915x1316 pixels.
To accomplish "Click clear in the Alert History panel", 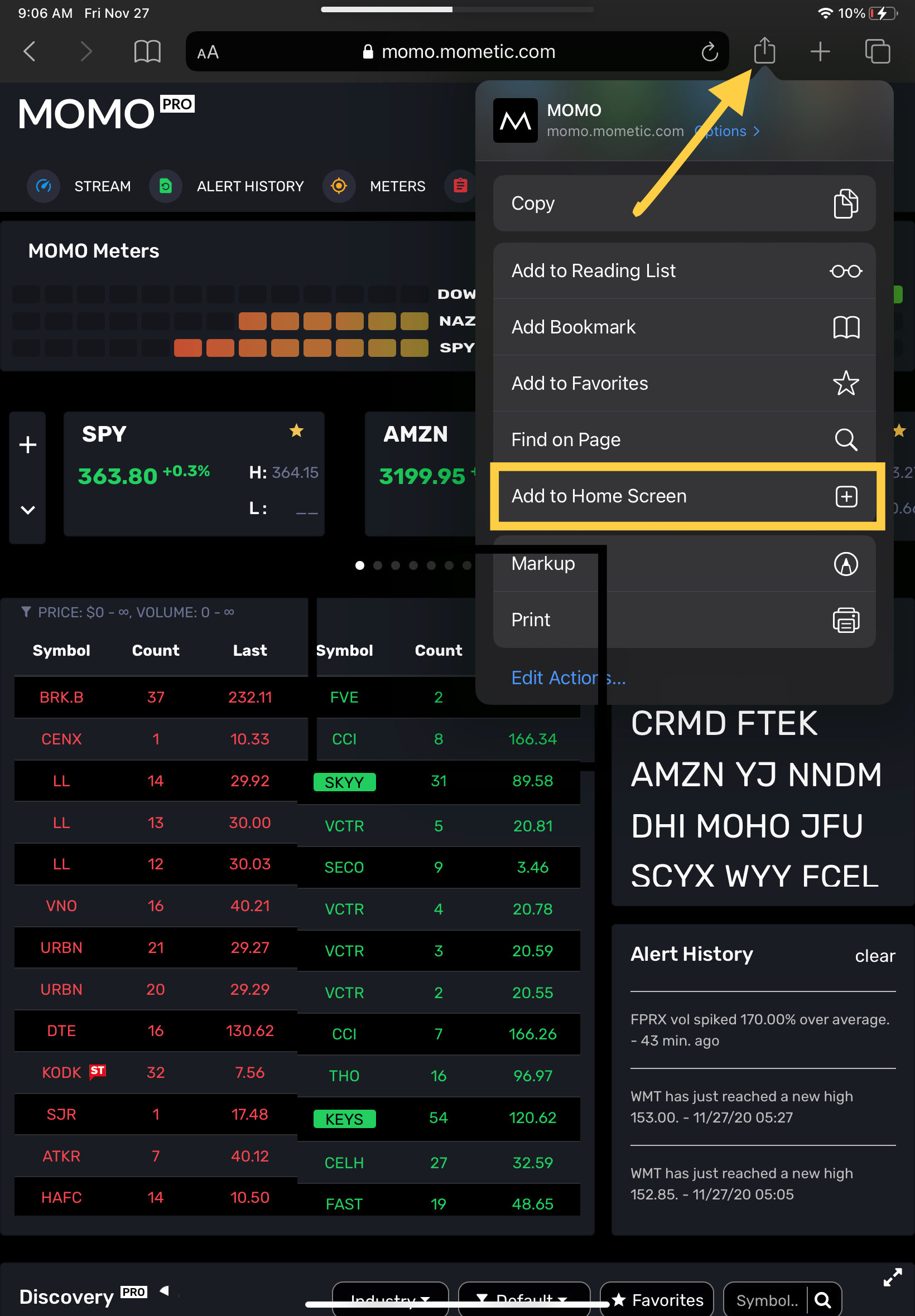I will coord(874,955).
